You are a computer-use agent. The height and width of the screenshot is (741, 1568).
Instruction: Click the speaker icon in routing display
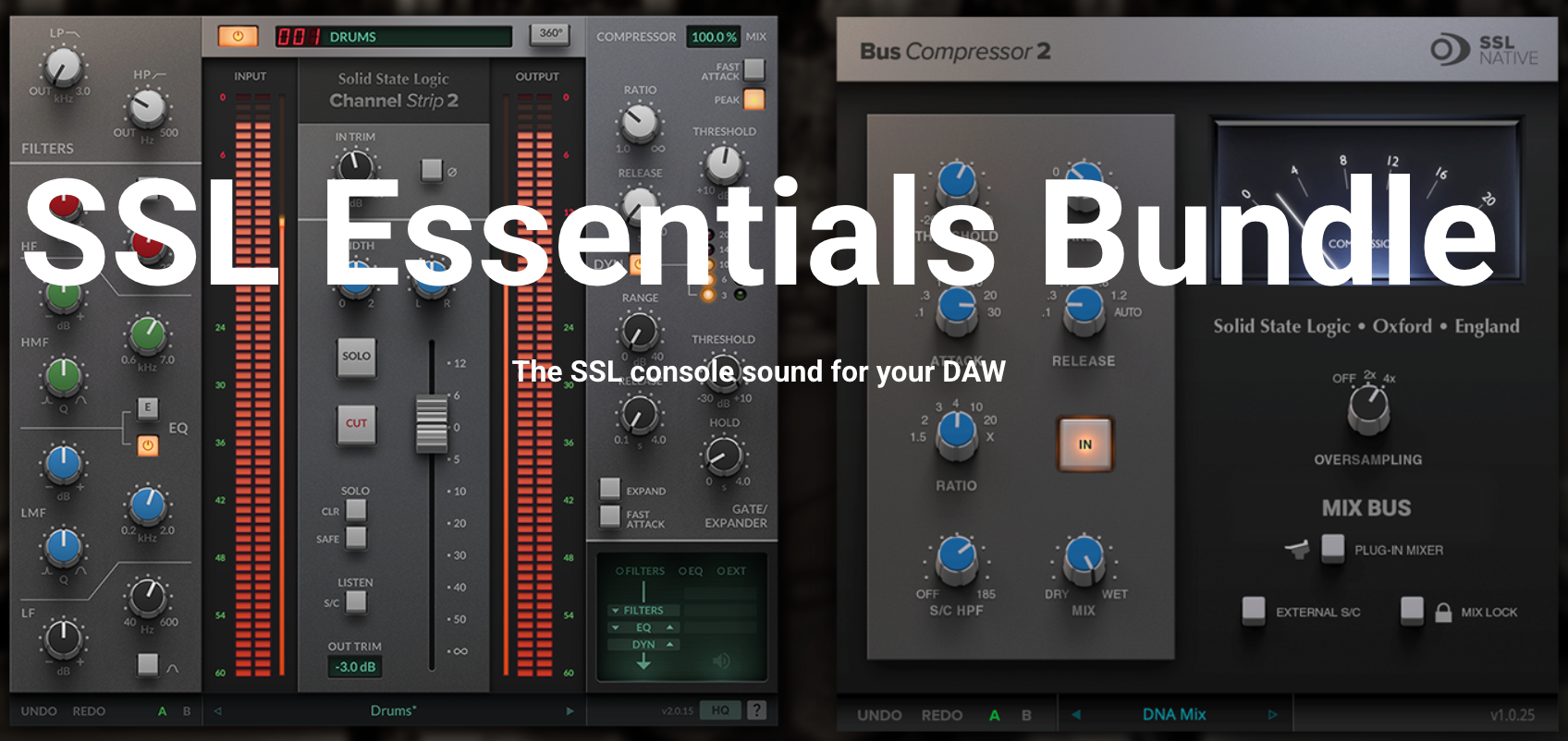tap(721, 661)
